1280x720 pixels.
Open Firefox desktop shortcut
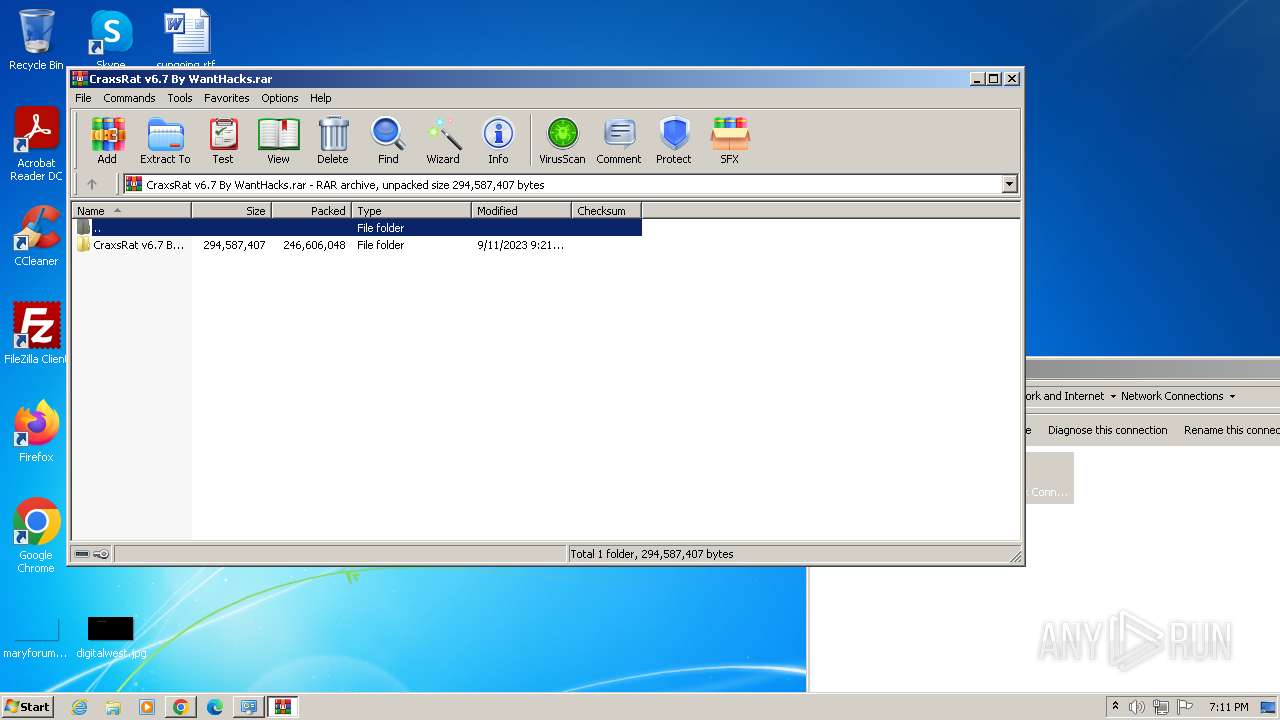coord(36,432)
